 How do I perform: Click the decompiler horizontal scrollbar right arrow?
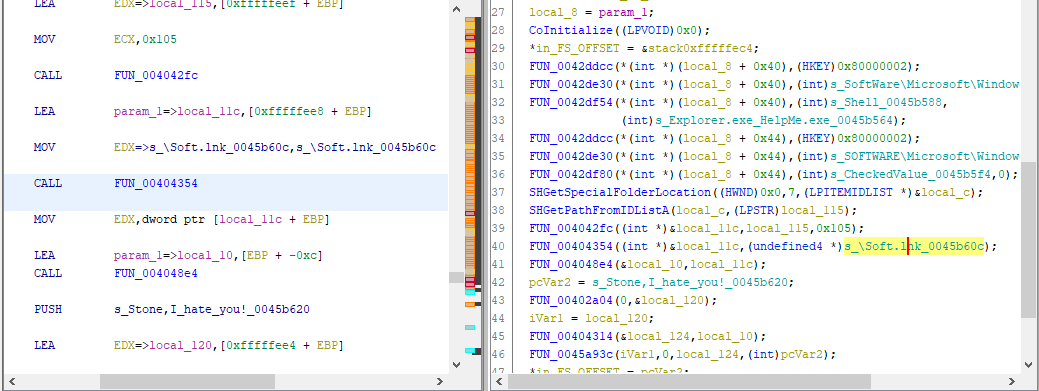point(1012,381)
